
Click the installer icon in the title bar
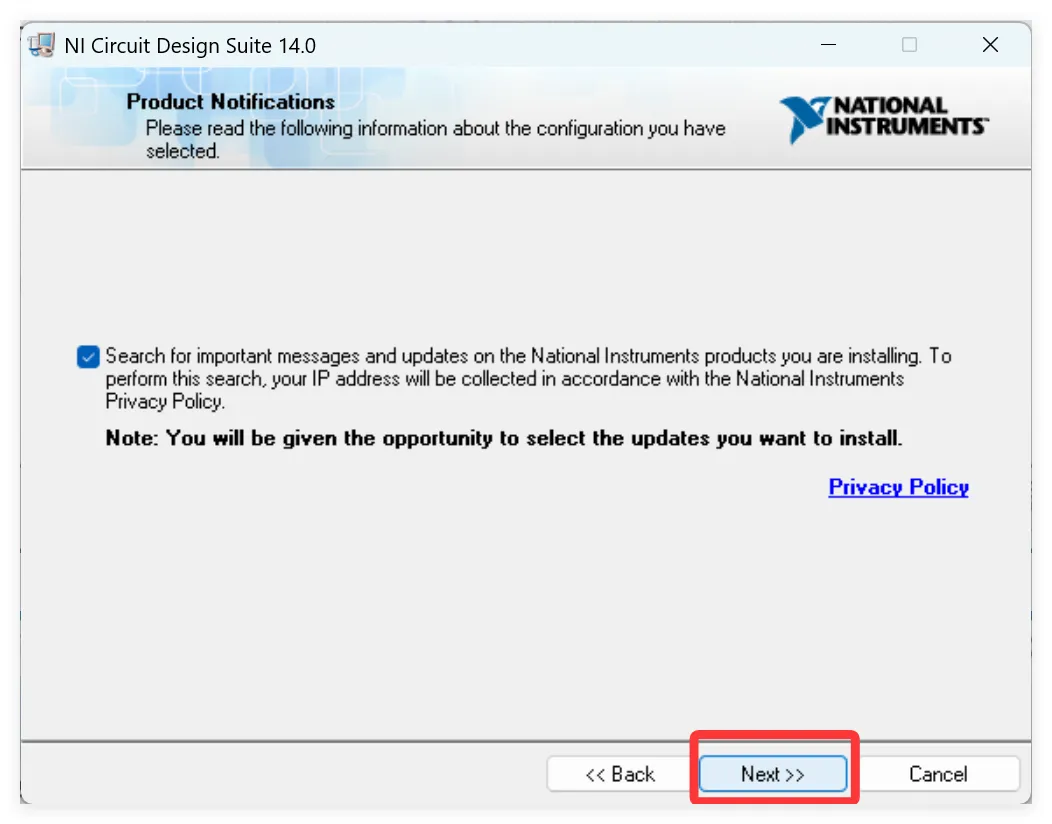point(42,46)
